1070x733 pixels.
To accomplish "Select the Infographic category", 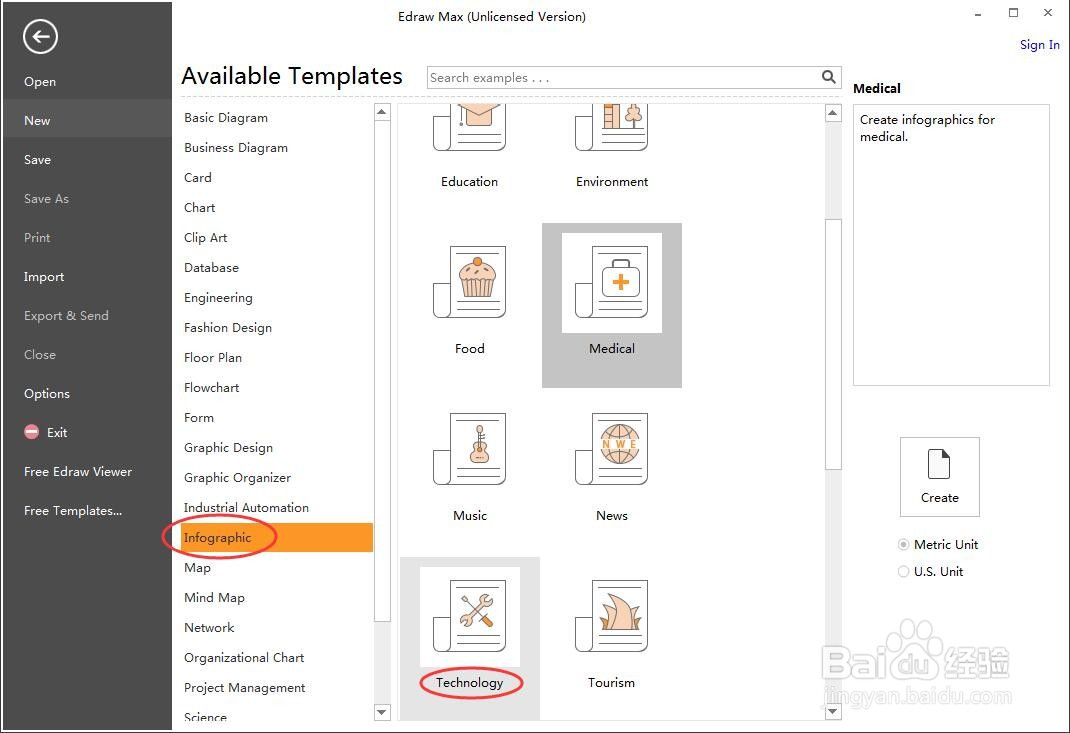I will [x=277, y=538].
